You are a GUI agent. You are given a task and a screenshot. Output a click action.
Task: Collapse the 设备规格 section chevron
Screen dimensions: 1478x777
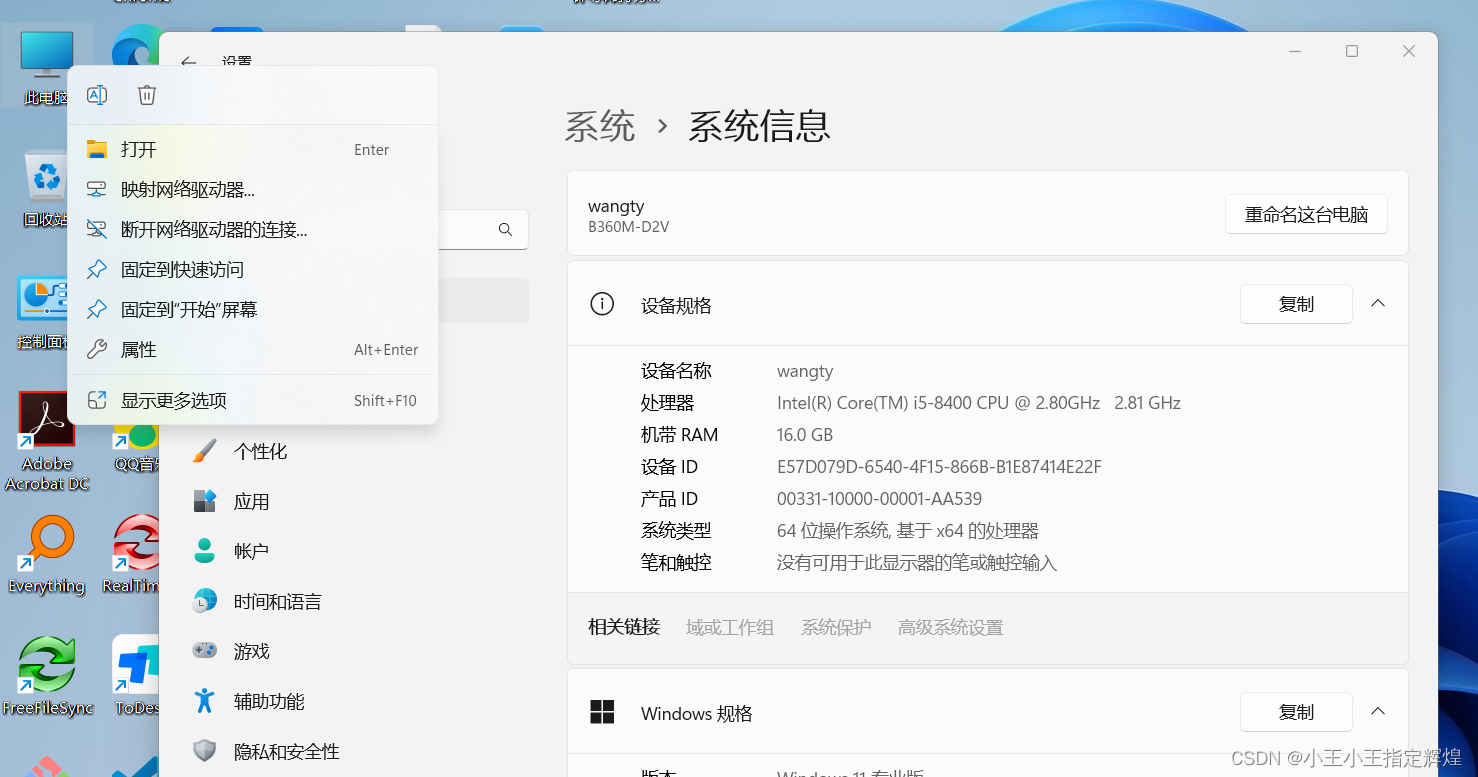tap(1378, 303)
